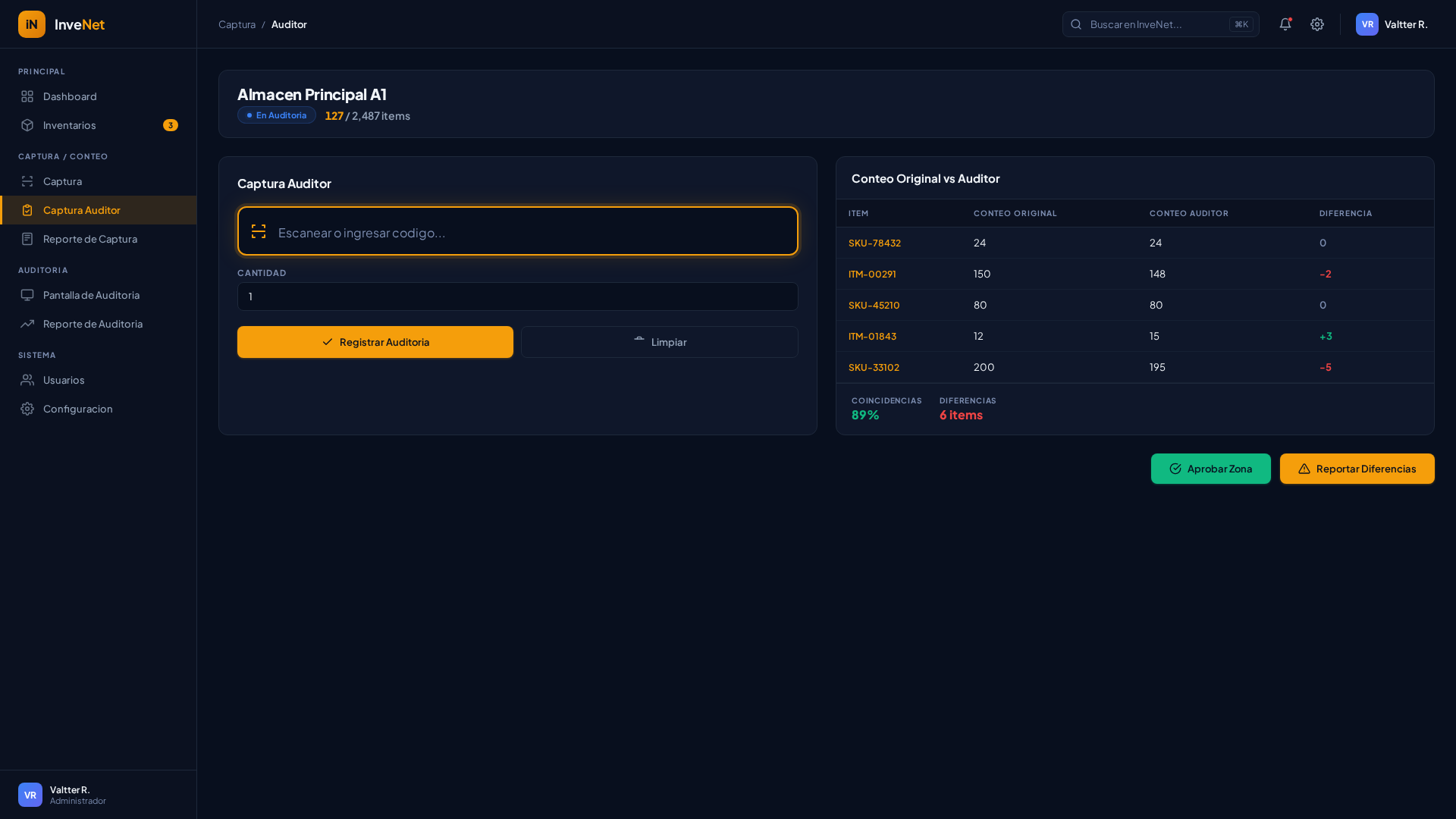Screen dimensions: 1456x819
Task: Click the barcode scan icon in code field
Action: tap(259, 231)
